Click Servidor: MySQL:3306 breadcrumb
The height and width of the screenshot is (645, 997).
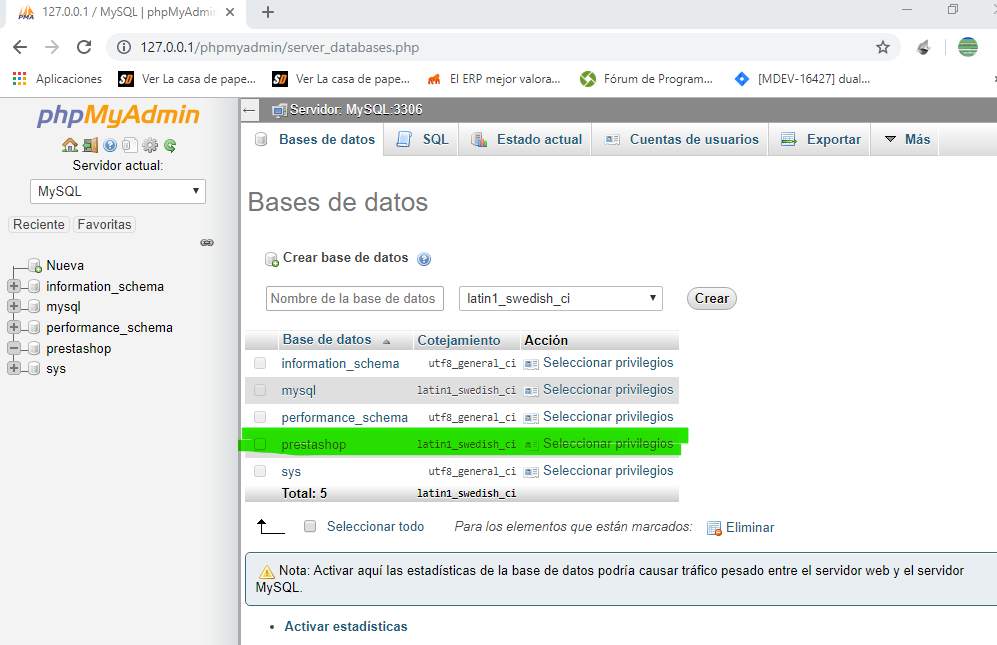tap(356, 109)
